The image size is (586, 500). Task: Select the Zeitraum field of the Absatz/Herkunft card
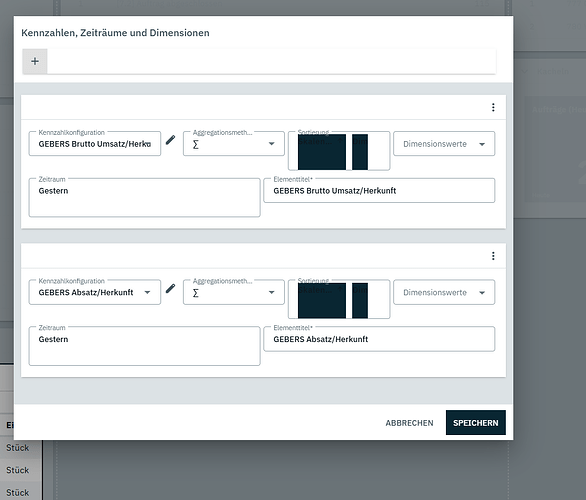tap(144, 346)
